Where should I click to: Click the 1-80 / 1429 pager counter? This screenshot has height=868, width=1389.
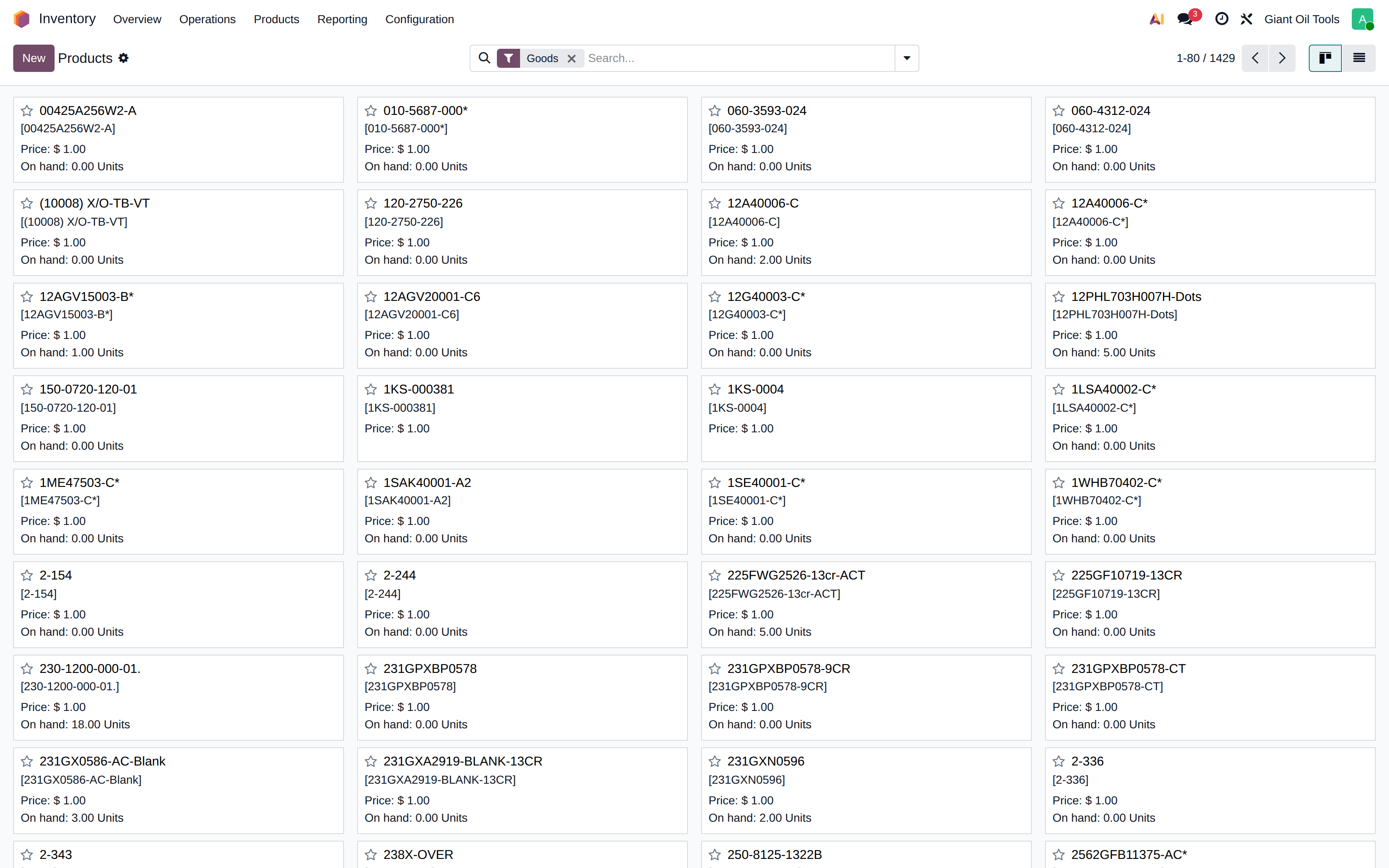point(1205,58)
